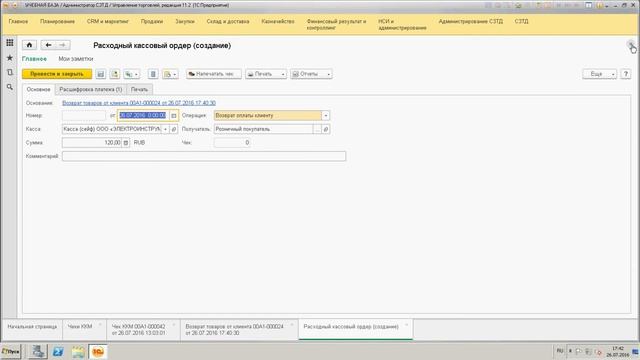This screenshot has width=640, height=360.
Task: Click the 'Чек' number field
Action: 232,142
